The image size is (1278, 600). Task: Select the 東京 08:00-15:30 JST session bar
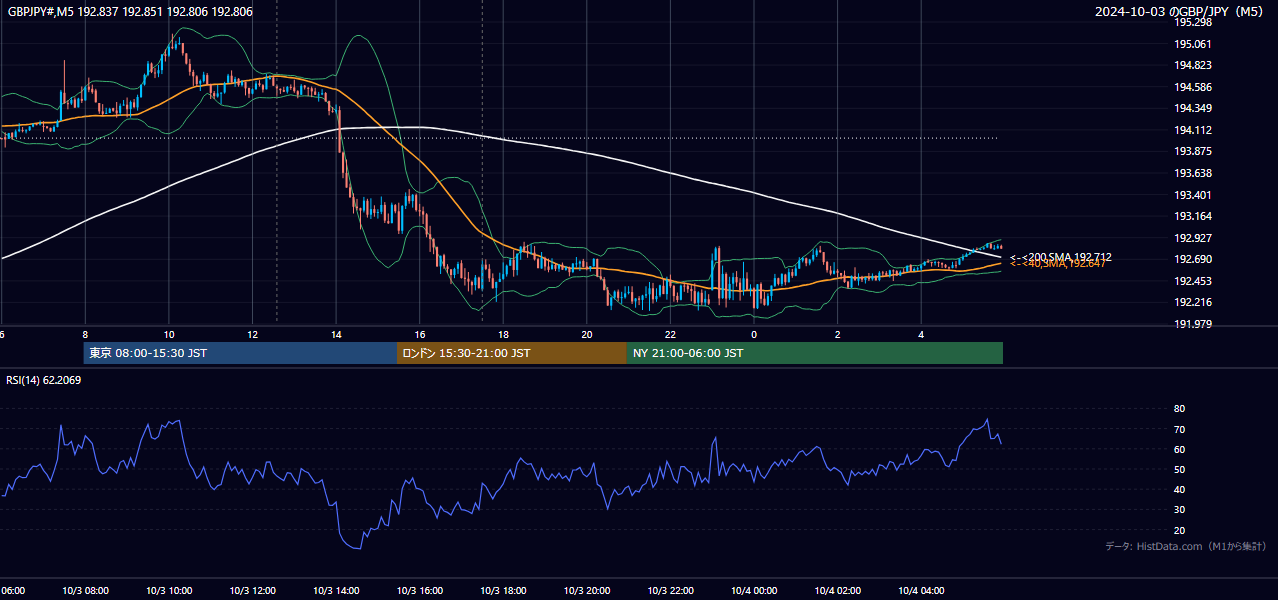(240, 353)
